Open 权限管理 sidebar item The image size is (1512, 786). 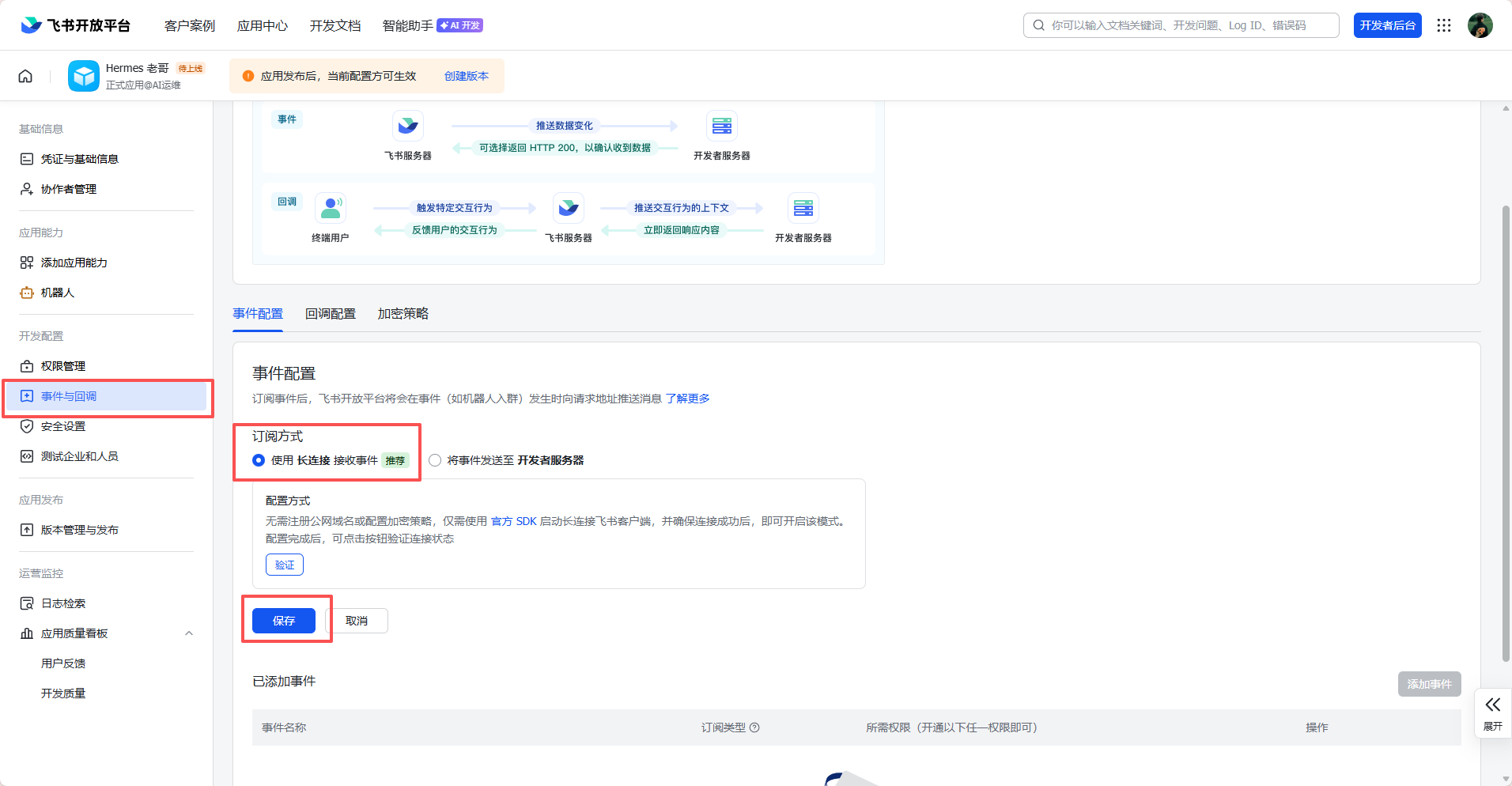[x=106, y=366]
